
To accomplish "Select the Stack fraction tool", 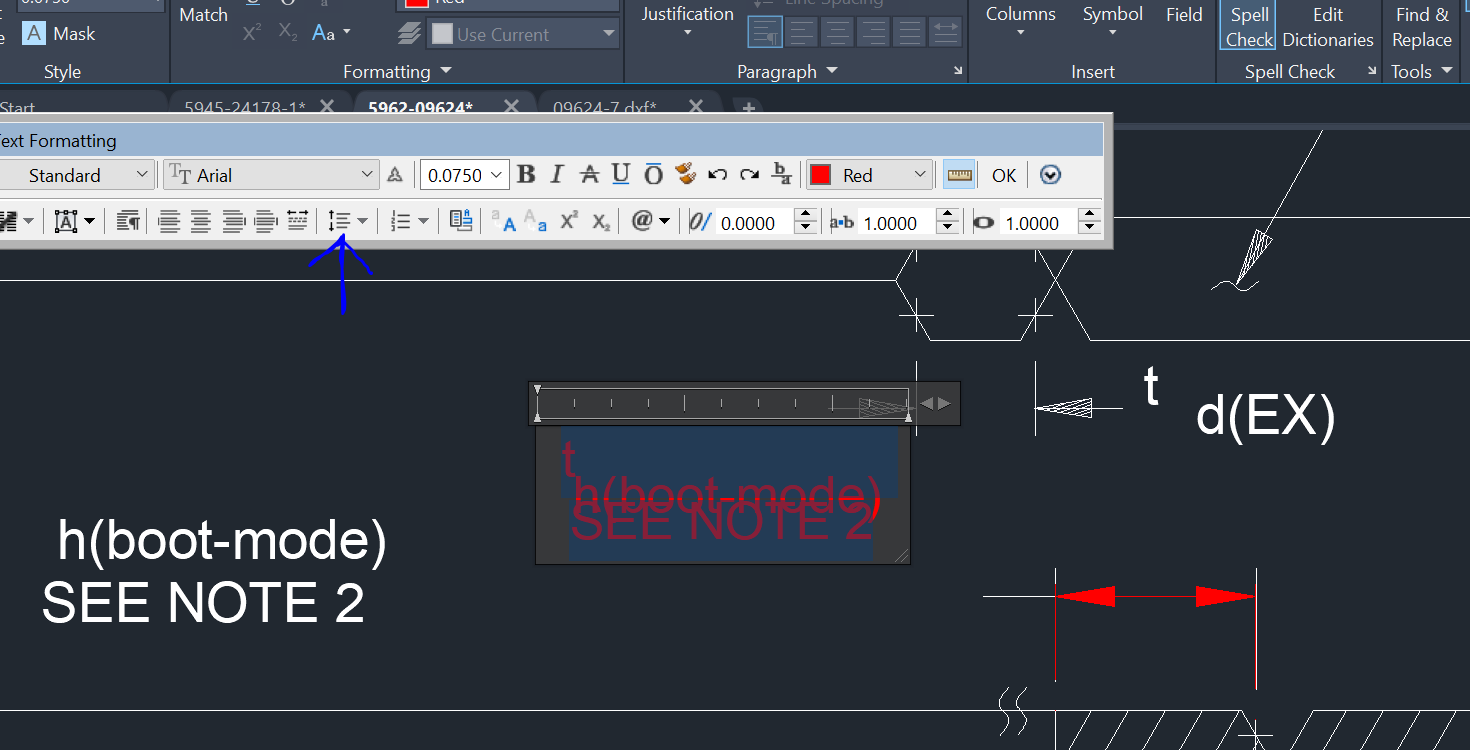I will (781, 174).
